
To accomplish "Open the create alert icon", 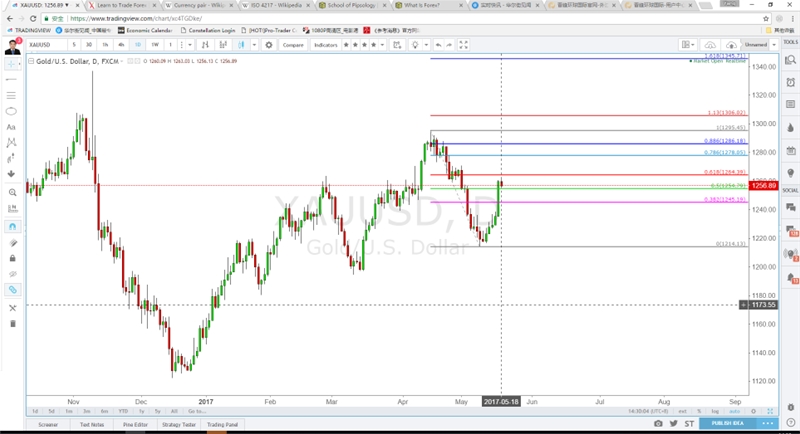I will [x=397, y=45].
